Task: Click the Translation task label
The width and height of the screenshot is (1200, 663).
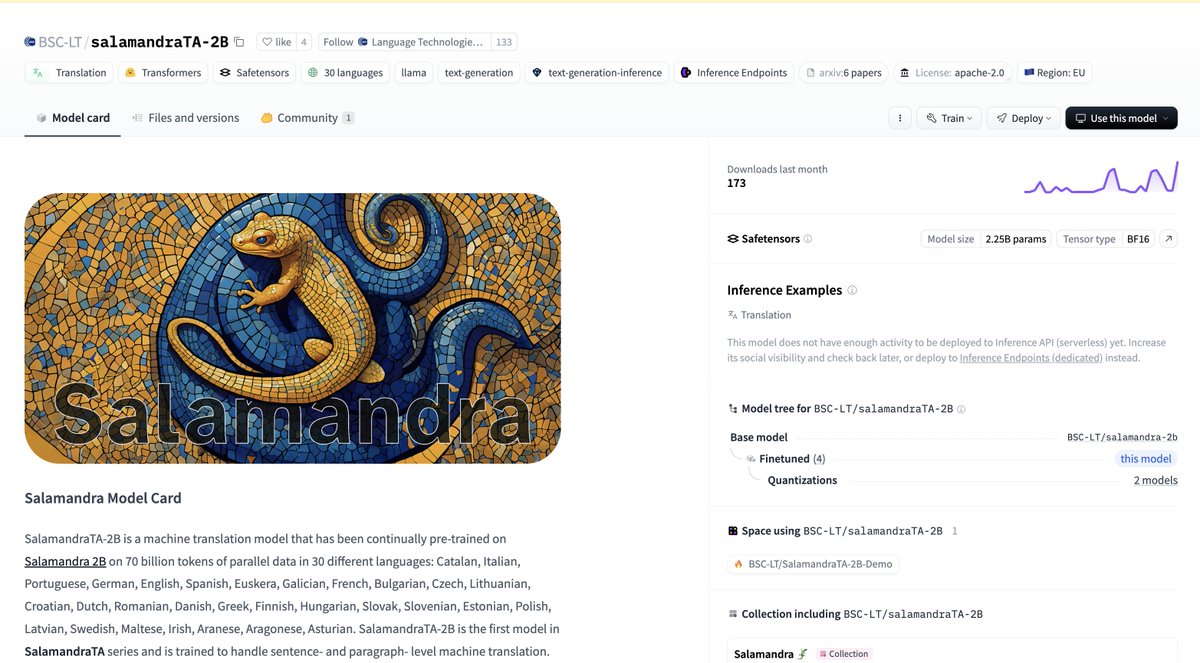Action: [759, 315]
